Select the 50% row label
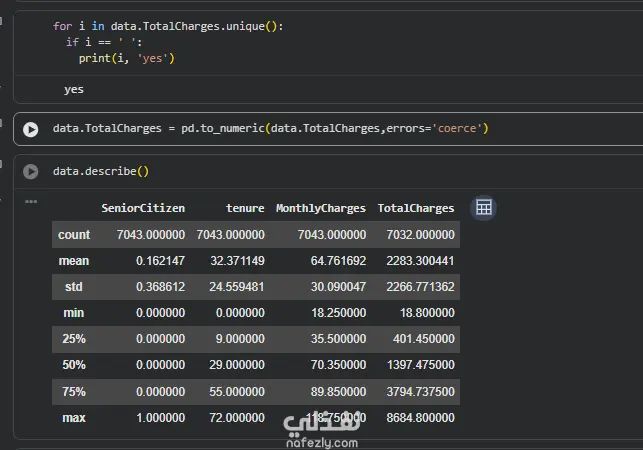This screenshot has height=450, width=643. pyautogui.click(x=74, y=365)
